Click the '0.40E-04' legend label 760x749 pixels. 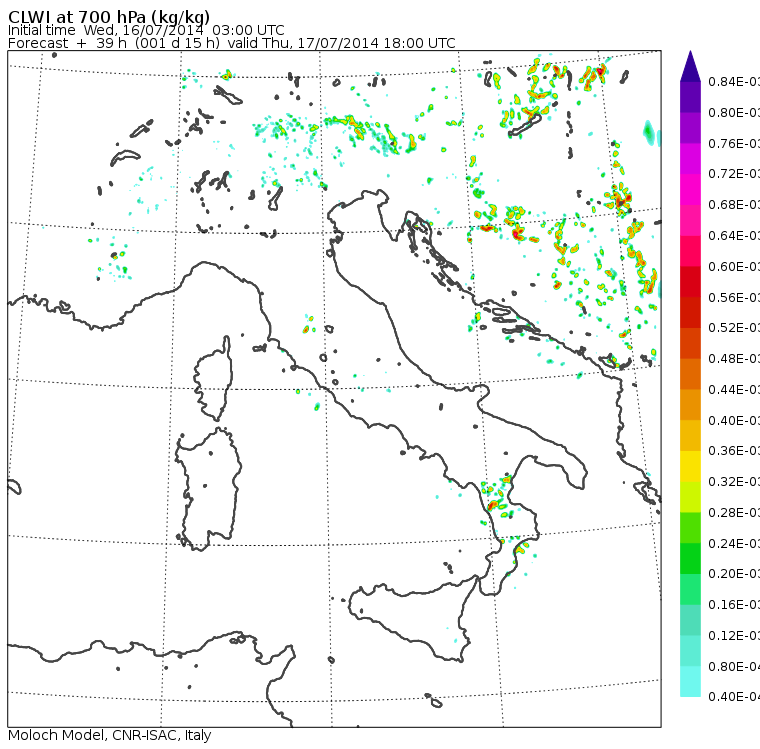point(734,697)
